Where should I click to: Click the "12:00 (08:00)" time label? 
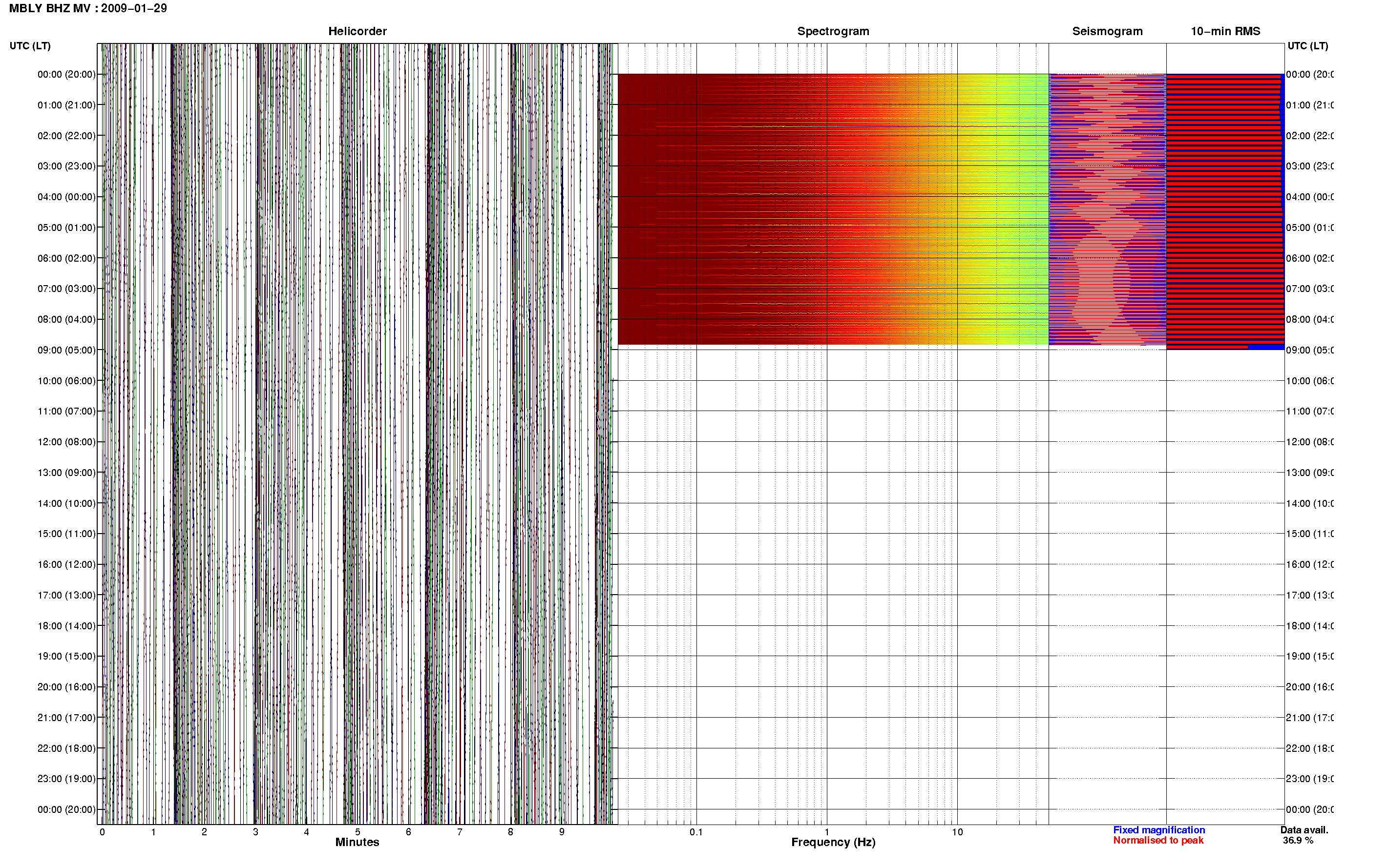66,442
